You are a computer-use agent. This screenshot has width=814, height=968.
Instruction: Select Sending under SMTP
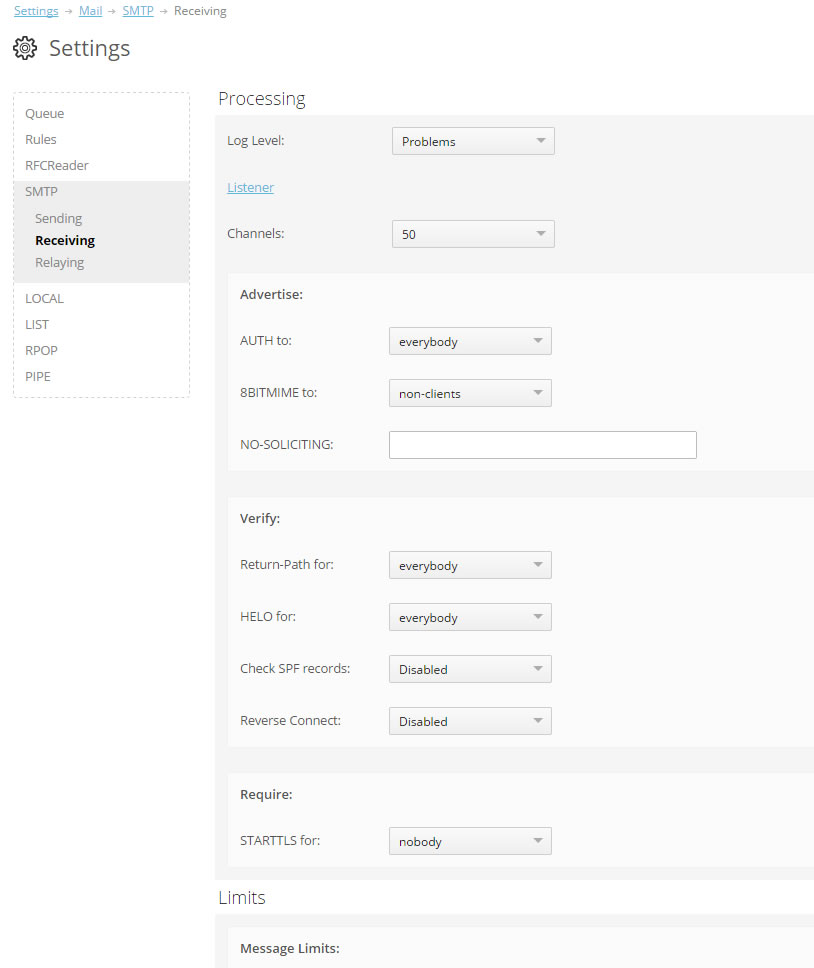(x=59, y=219)
